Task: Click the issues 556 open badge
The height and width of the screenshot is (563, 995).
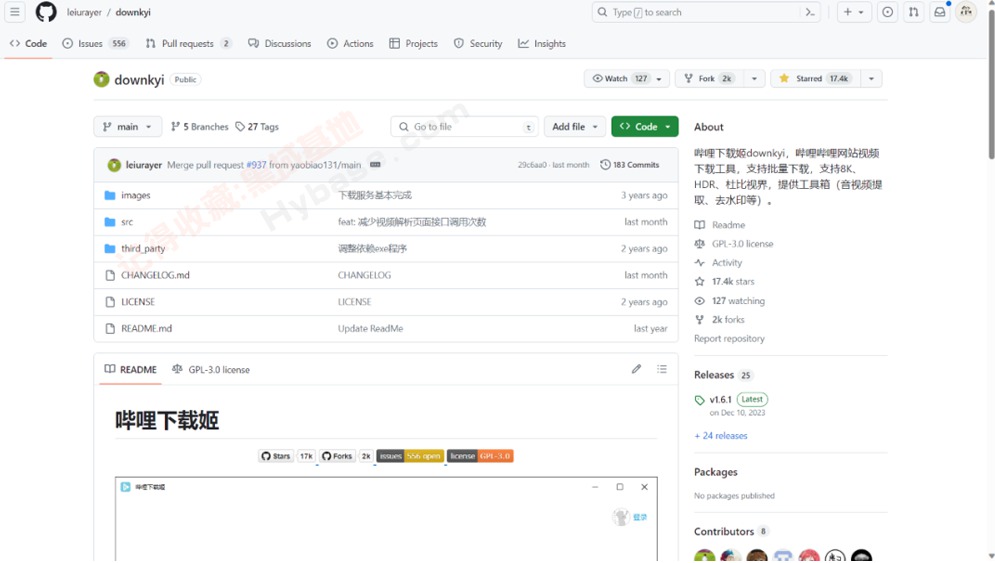Action: (x=410, y=456)
